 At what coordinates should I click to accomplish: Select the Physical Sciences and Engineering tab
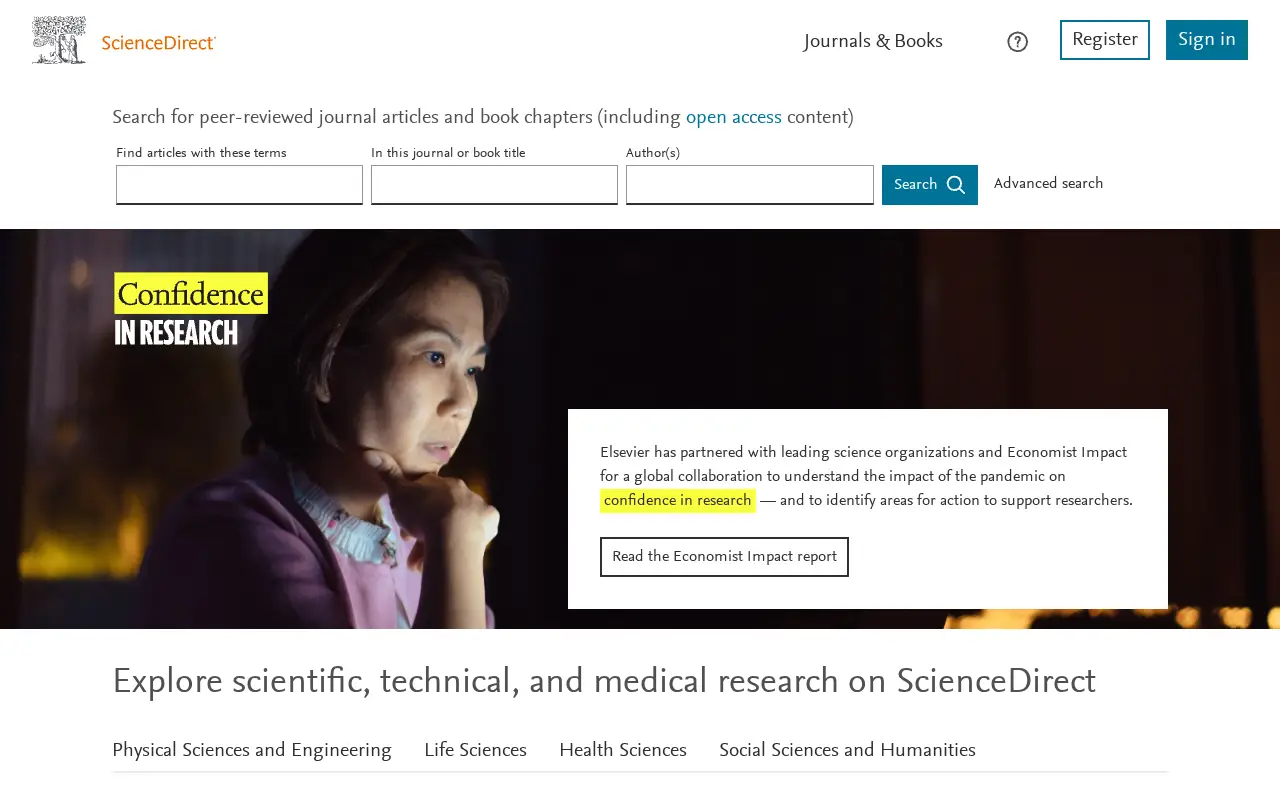point(252,750)
